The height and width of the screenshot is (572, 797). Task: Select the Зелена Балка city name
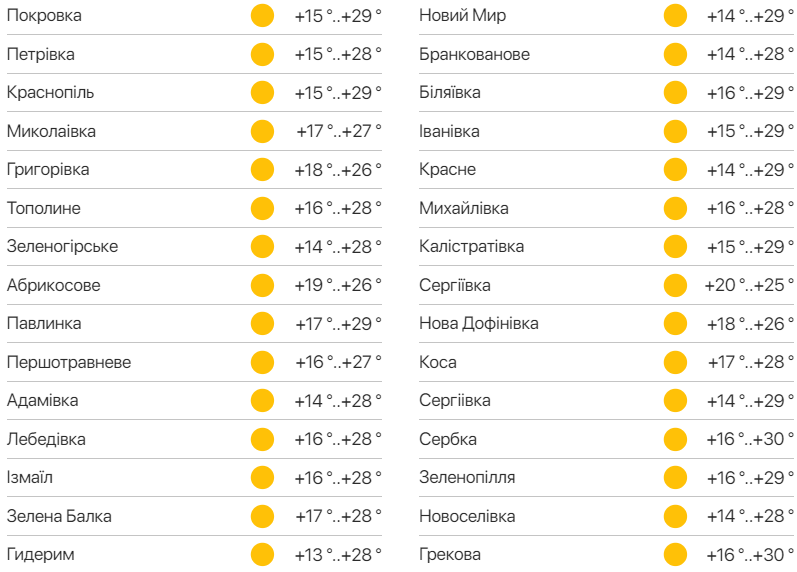coord(59,517)
